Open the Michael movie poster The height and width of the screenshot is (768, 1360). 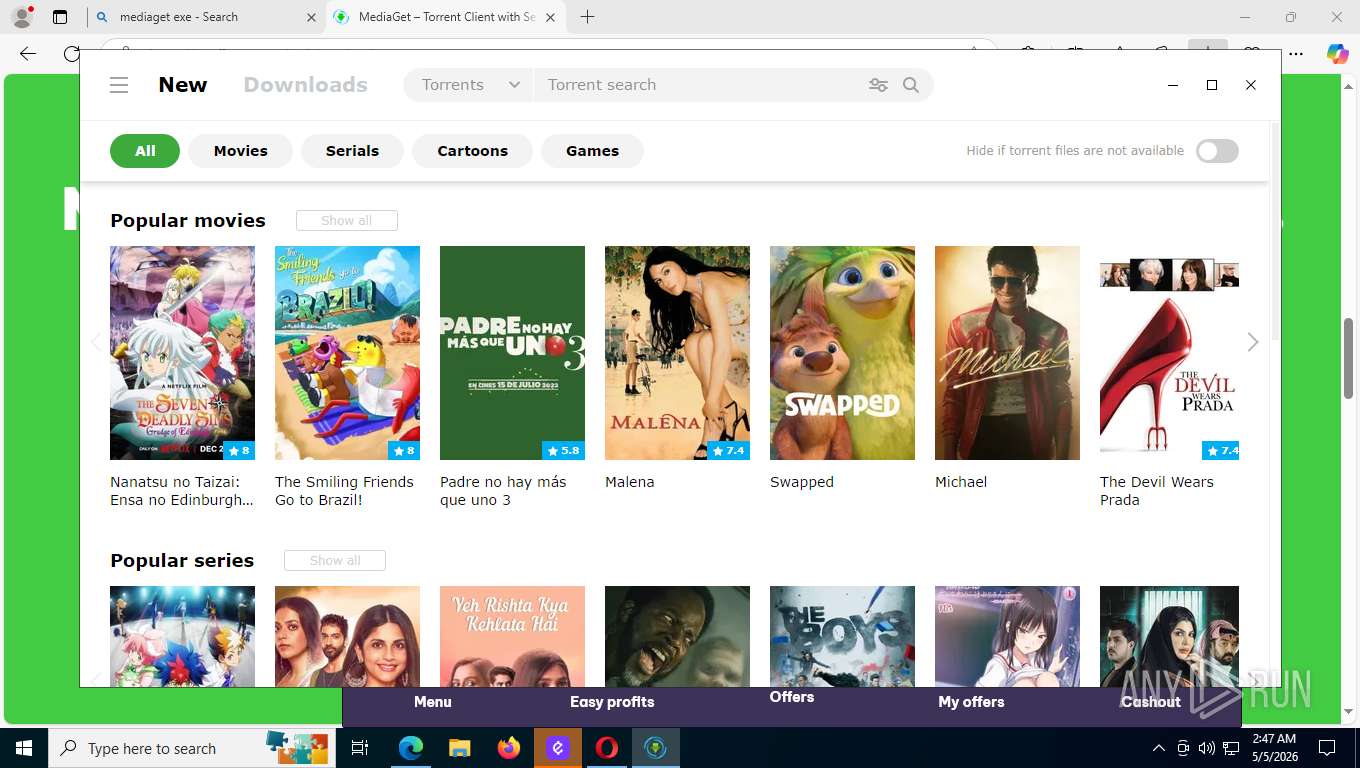pos(1007,353)
